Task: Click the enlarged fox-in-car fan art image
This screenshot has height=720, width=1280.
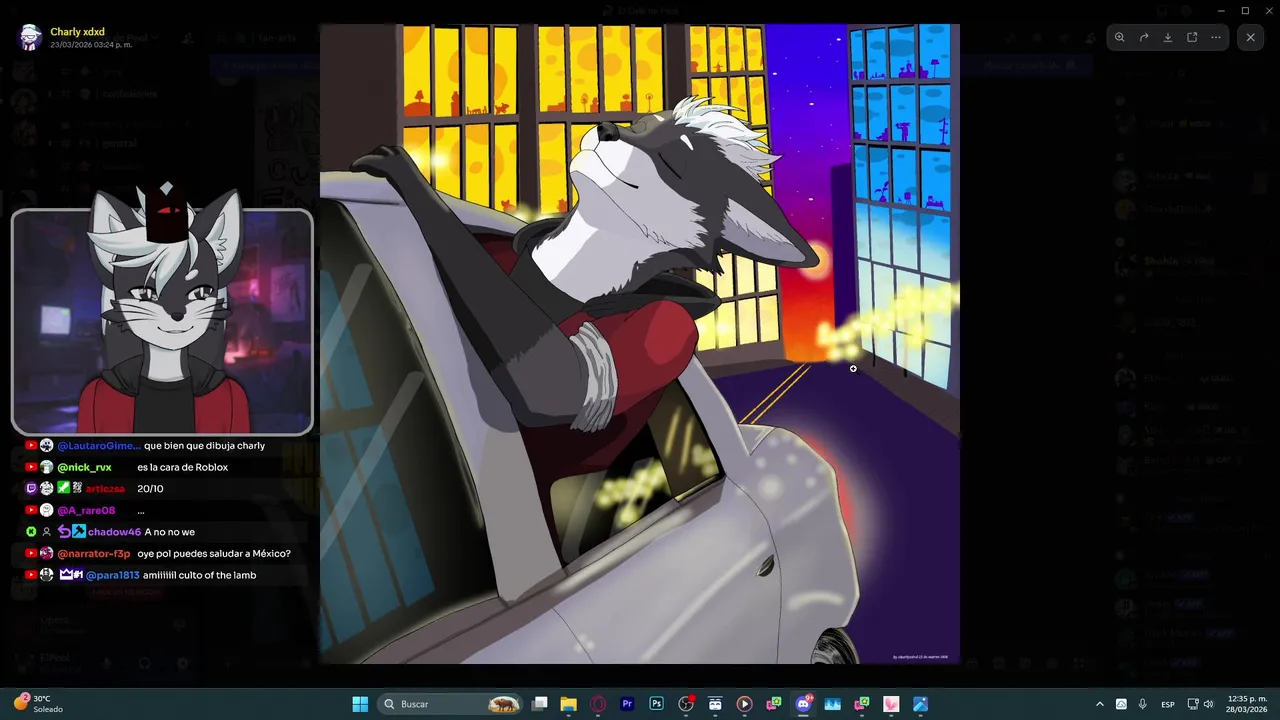Action: (640, 344)
